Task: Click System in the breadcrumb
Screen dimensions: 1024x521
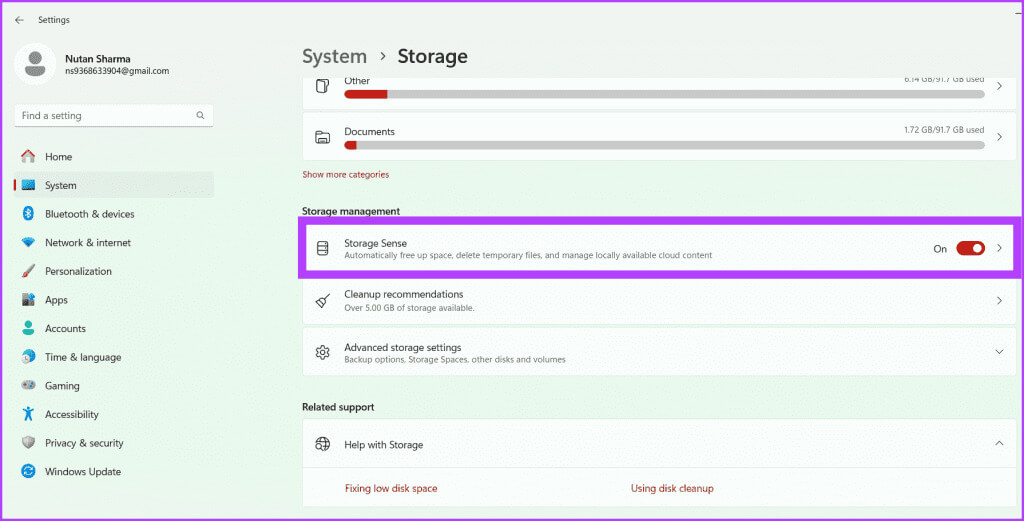Action: point(334,56)
